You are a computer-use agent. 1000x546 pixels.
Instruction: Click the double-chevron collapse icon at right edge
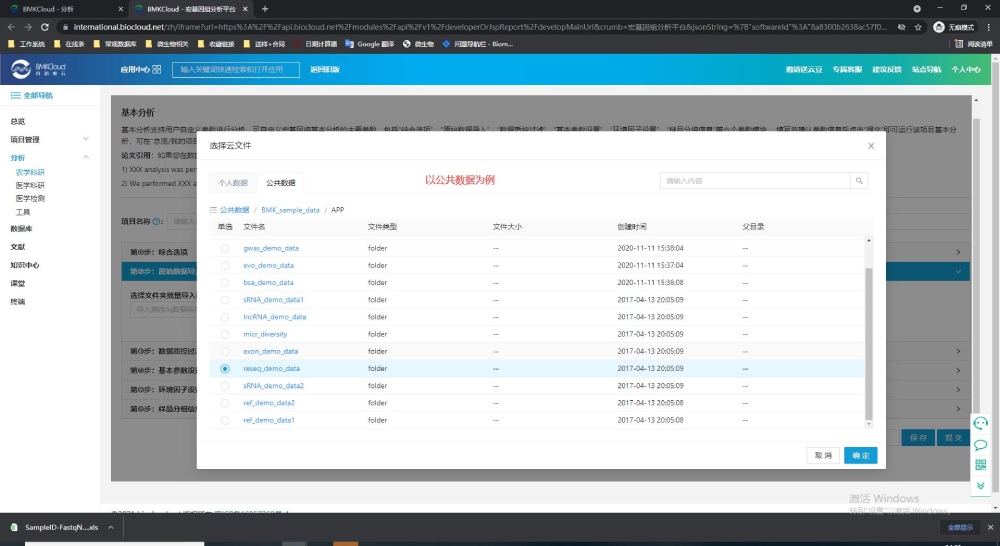pos(981,485)
